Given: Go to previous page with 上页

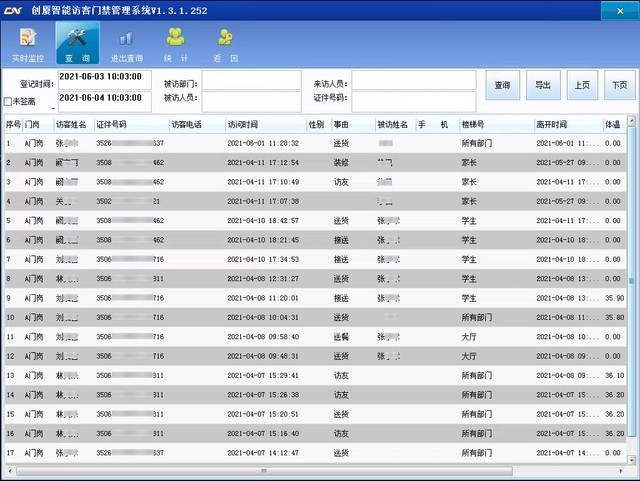Looking at the screenshot, I should 582,86.
